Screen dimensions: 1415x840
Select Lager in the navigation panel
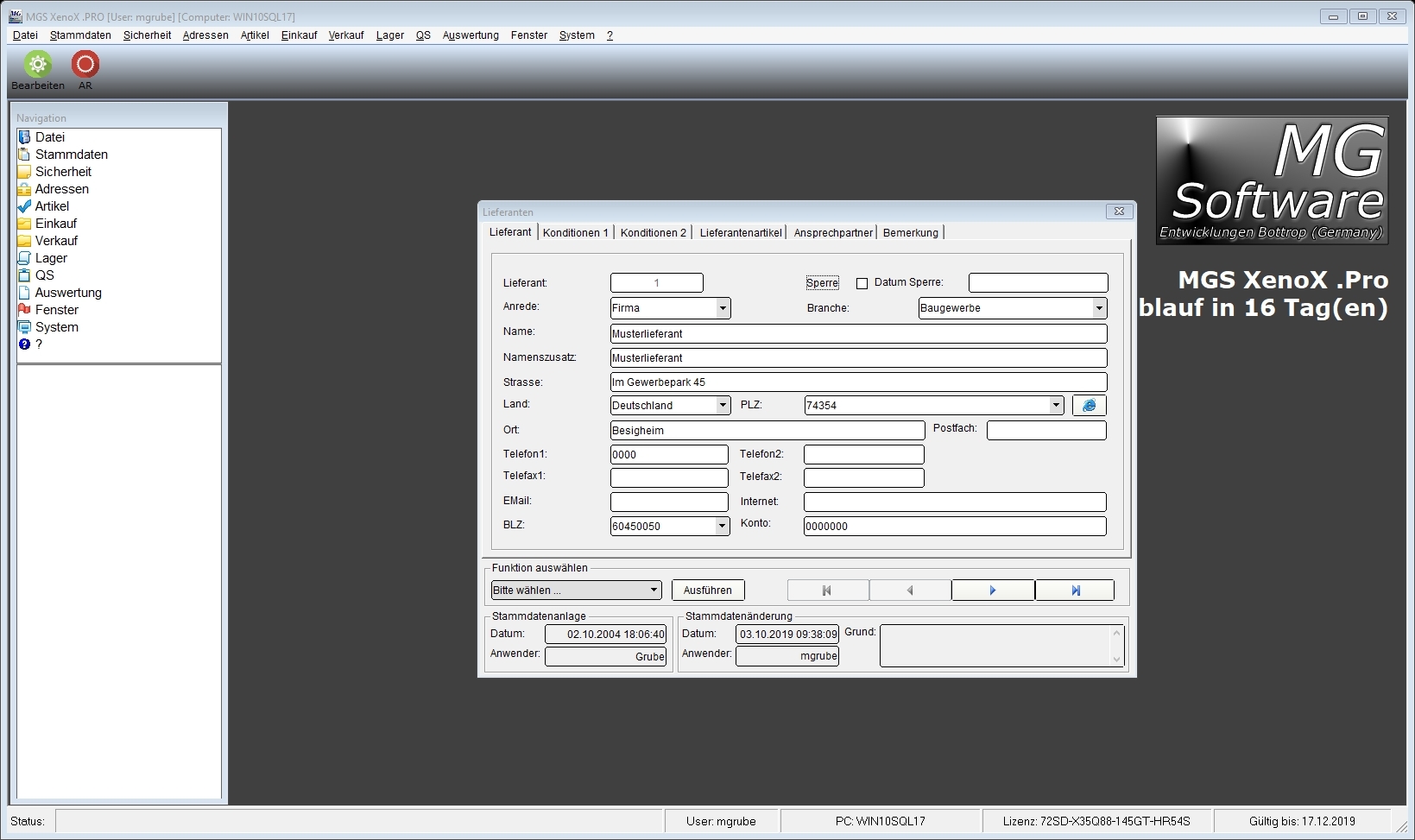[x=51, y=258]
